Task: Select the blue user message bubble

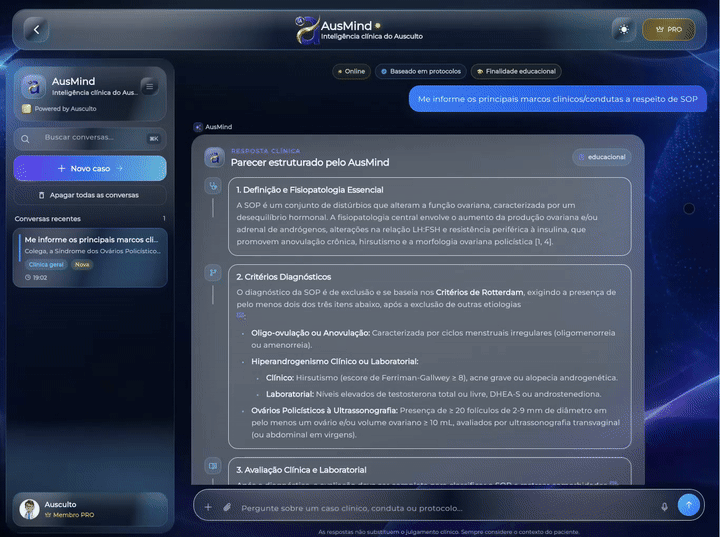Action: 557,99
